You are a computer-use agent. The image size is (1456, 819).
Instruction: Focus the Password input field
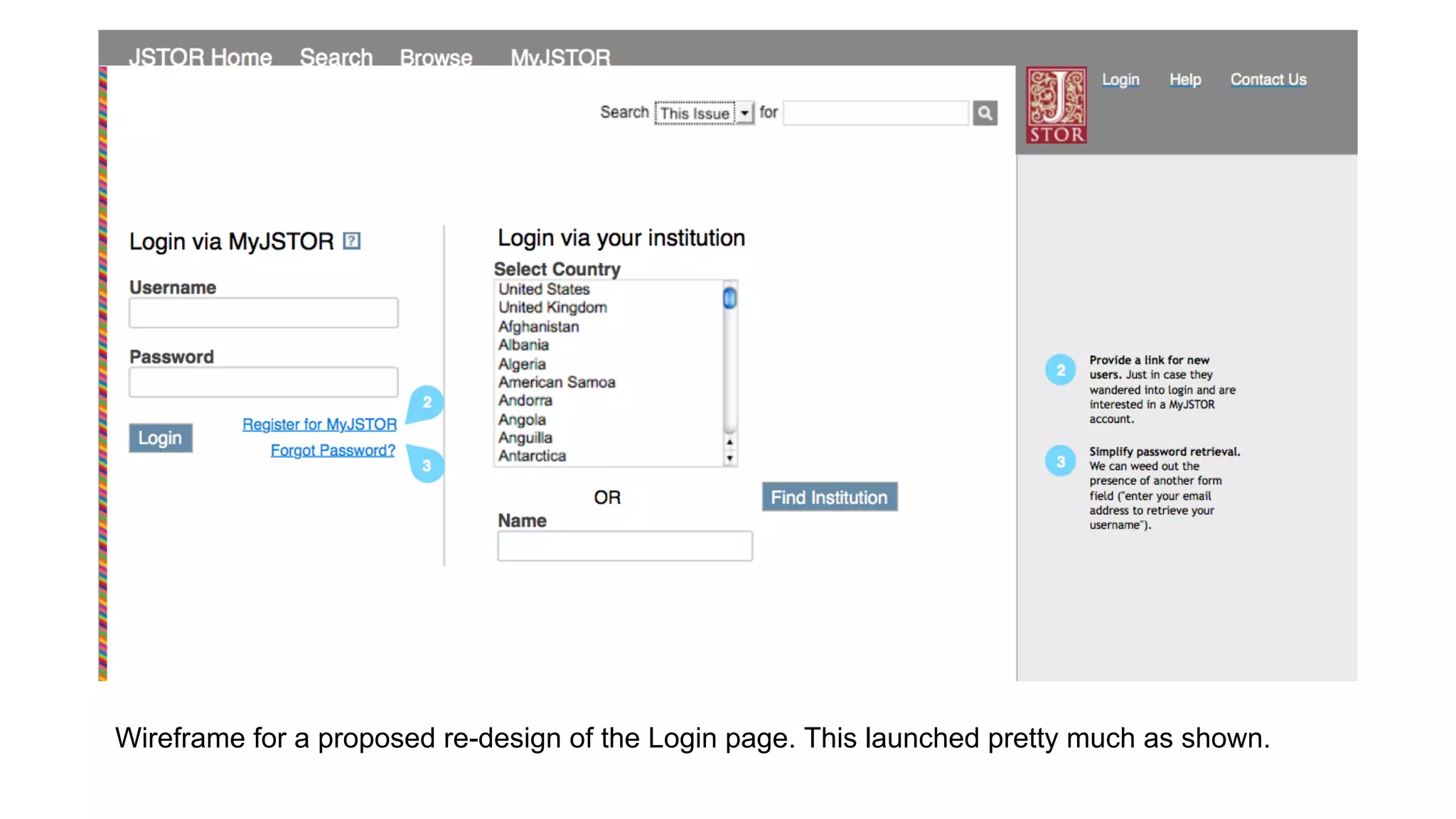point(264,382)
